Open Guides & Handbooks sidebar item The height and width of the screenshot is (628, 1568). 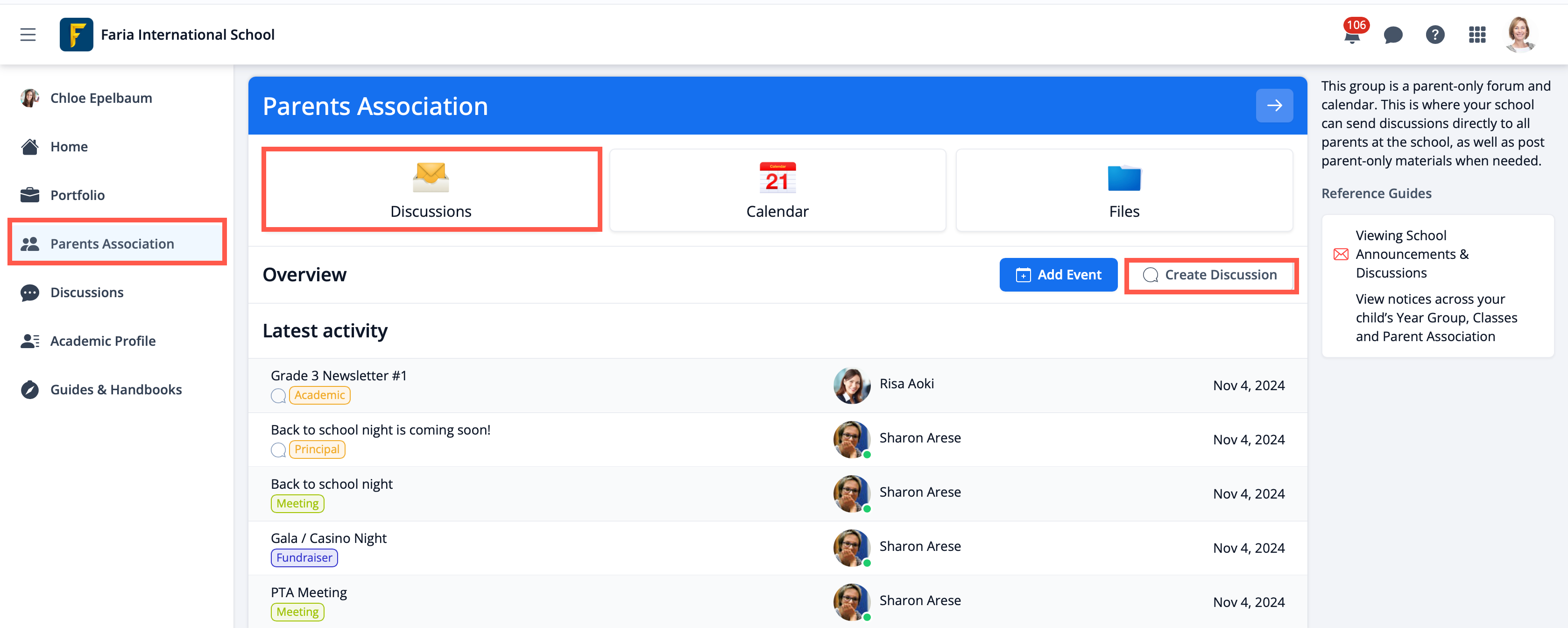(116, 390)
